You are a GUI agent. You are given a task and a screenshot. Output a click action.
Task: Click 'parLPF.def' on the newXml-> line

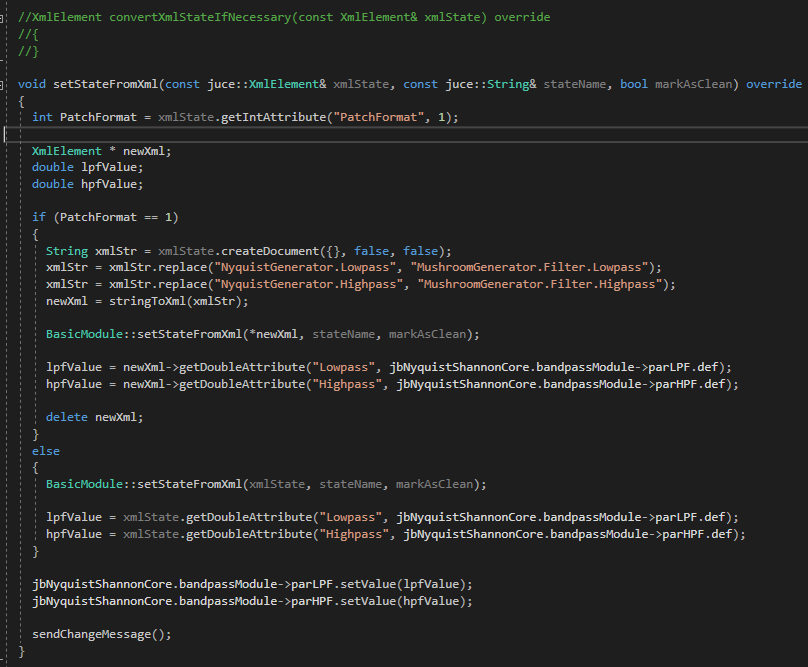[x=683, y=367]
